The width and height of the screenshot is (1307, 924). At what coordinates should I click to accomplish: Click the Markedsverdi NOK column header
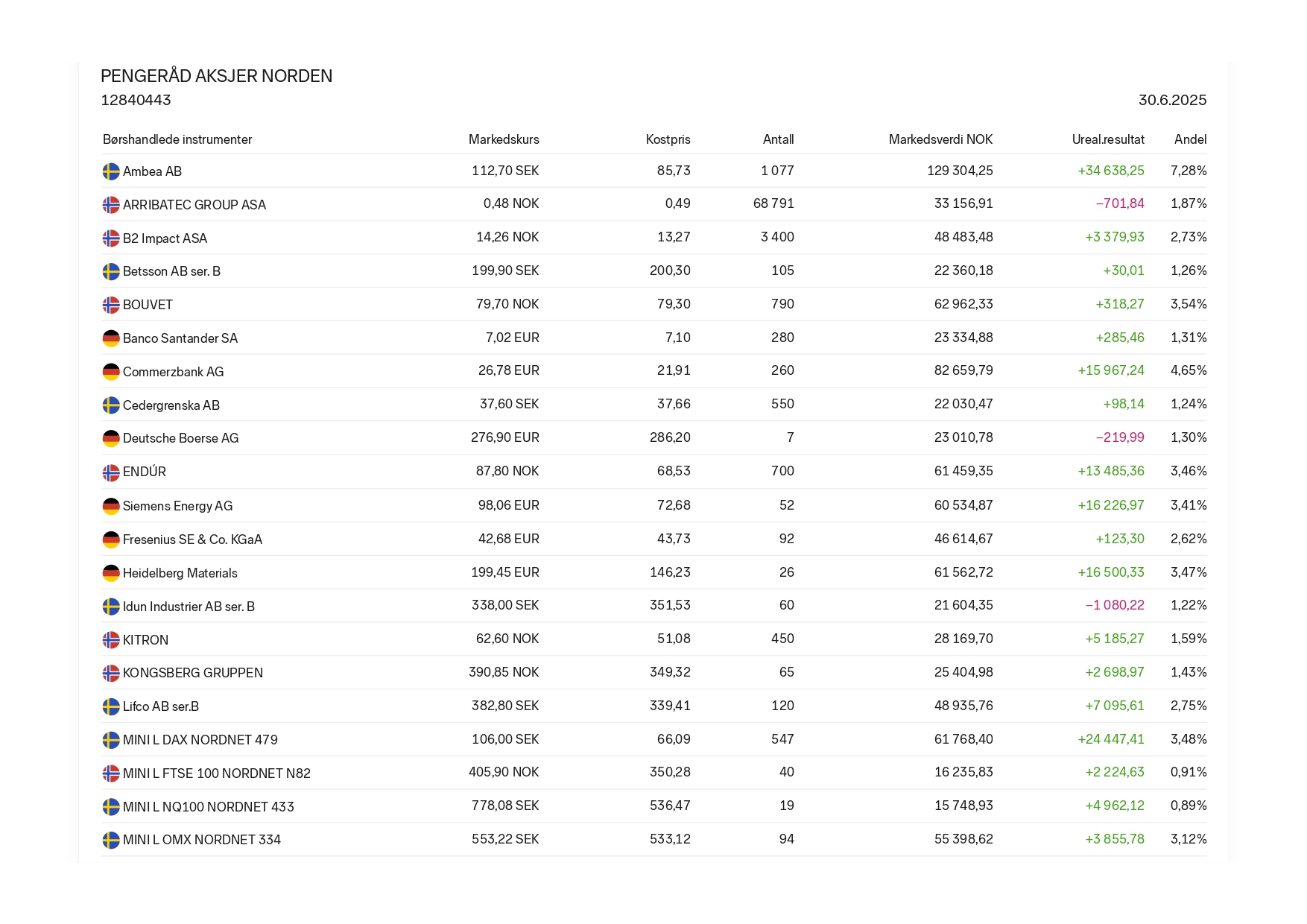tap(940, 139)
